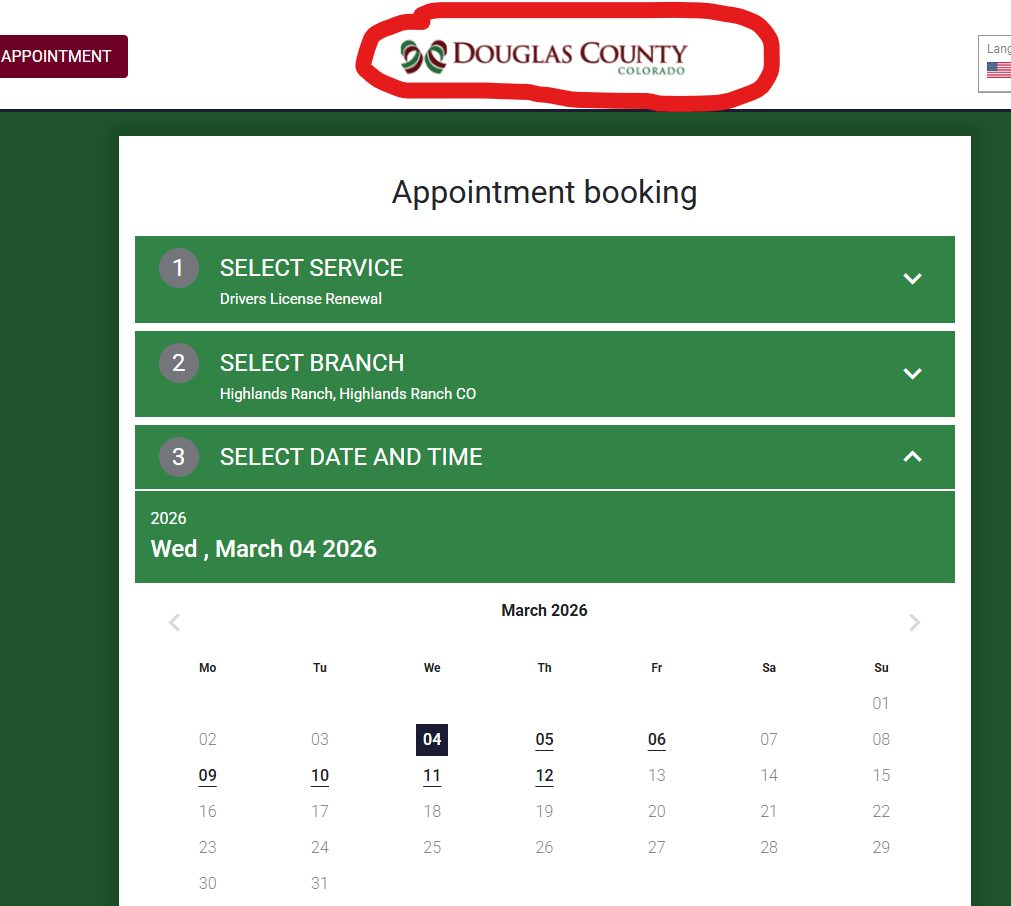Click the selected date March 04
The width and height of the screenshot is (1011, 906).
point(432,740)
